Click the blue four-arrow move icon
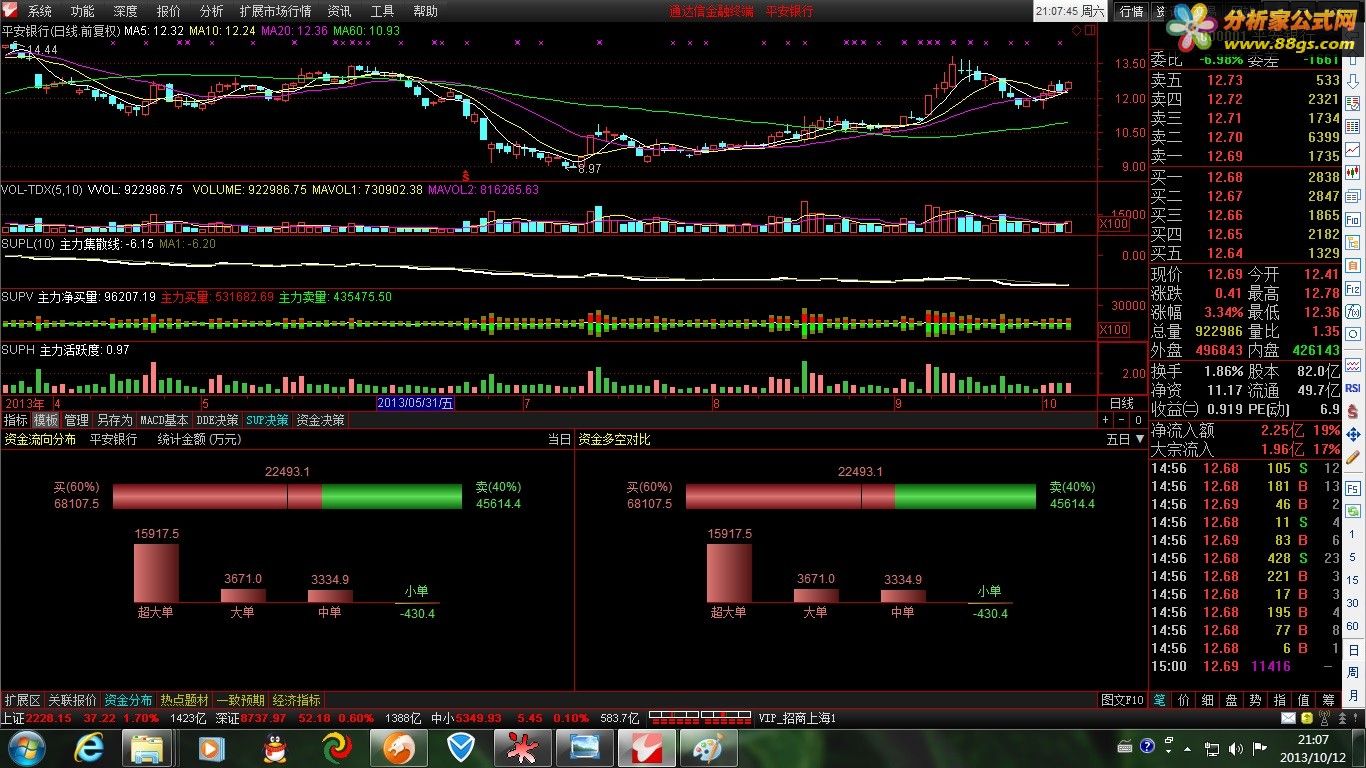This screenshot has width=1366, height=768. pyautogui.click(x=1352, y=434)
